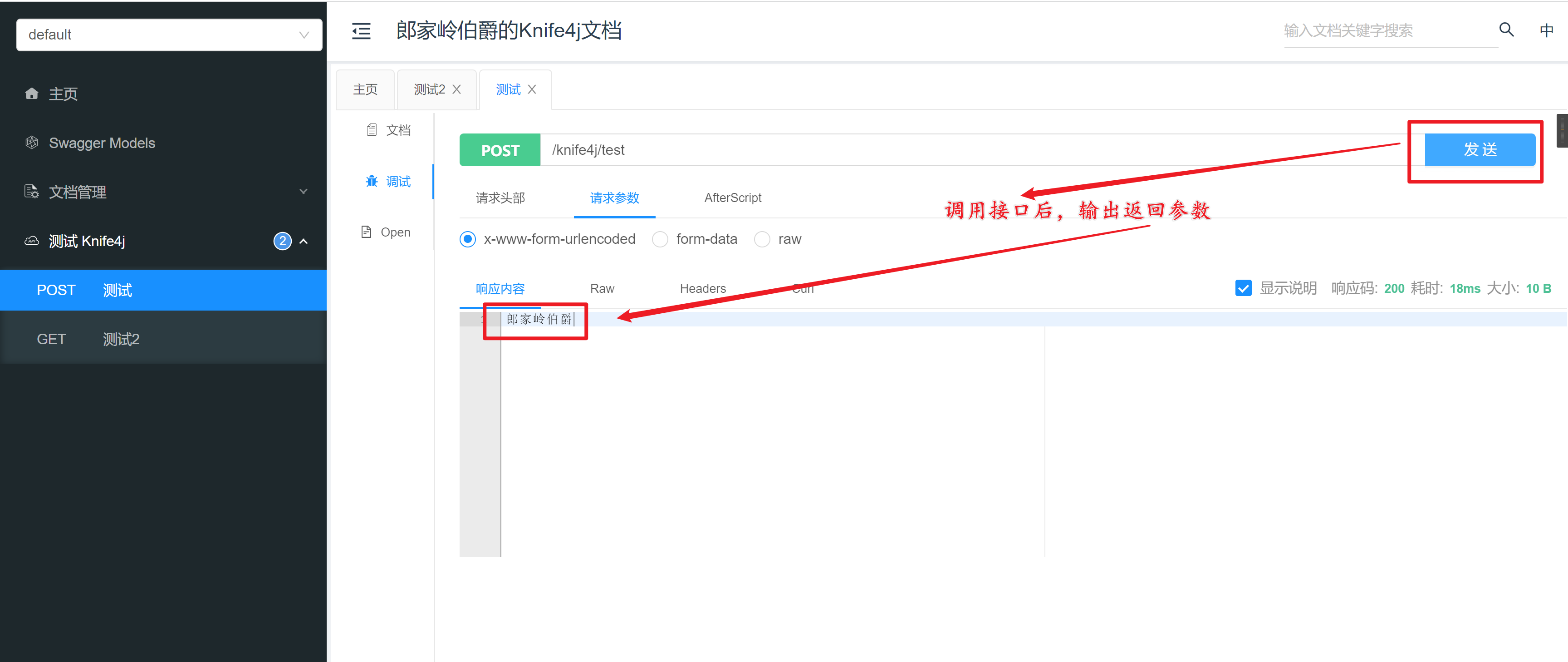Open the 请求头部 tab
1568x662 pixels.
click(500, 198)
